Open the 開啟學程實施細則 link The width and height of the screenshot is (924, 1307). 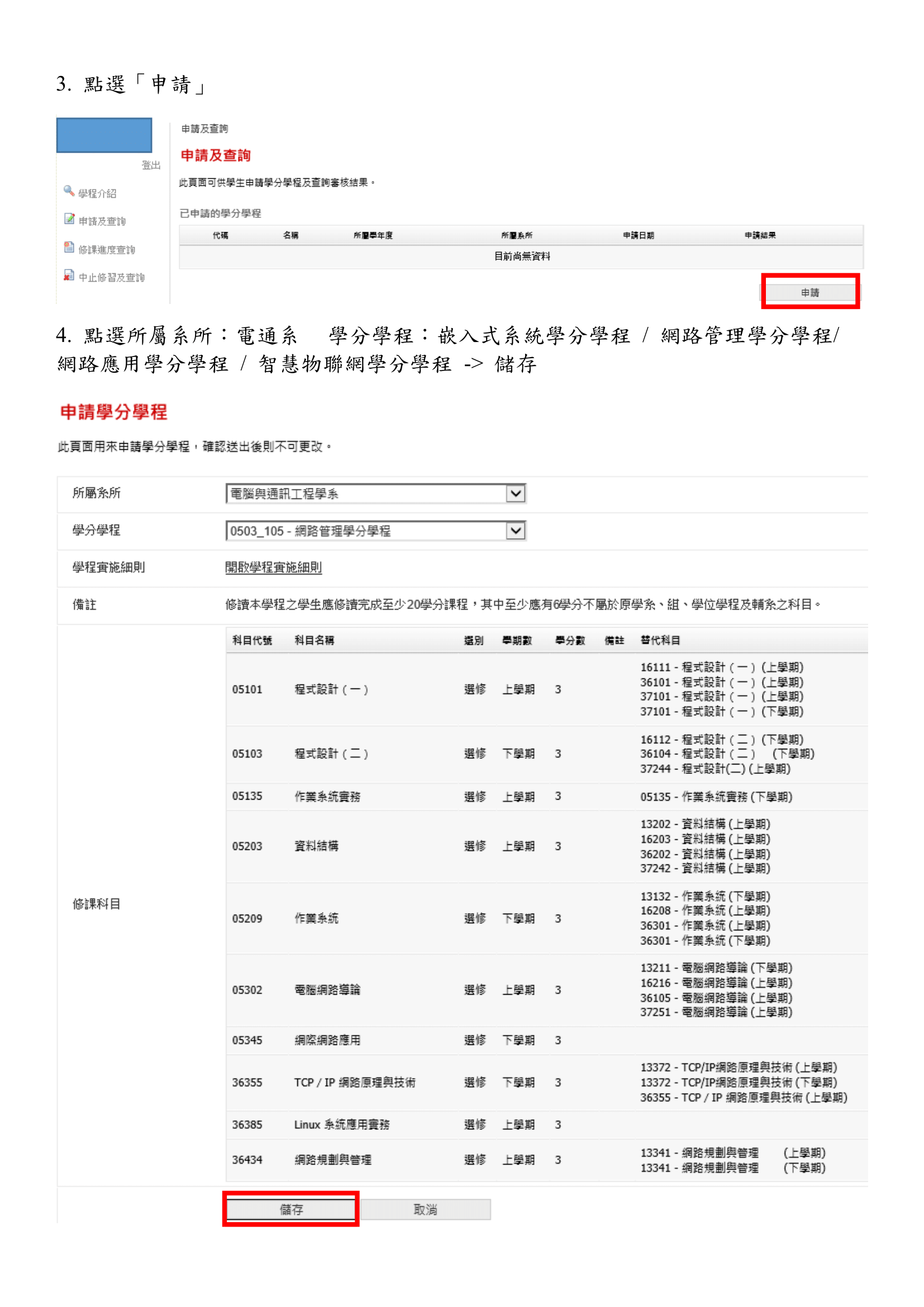[273, 568]
